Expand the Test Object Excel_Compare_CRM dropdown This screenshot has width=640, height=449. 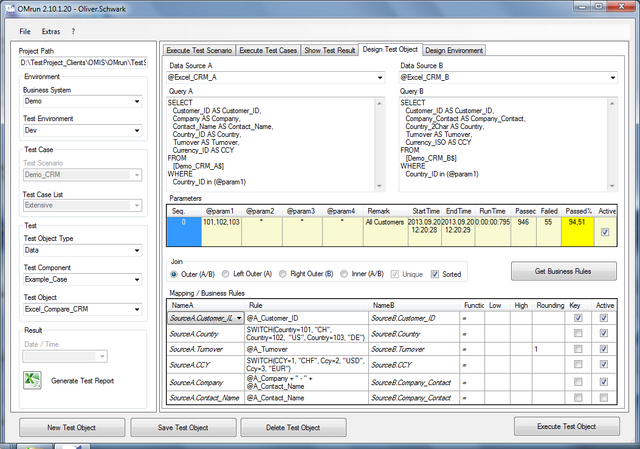137,309
